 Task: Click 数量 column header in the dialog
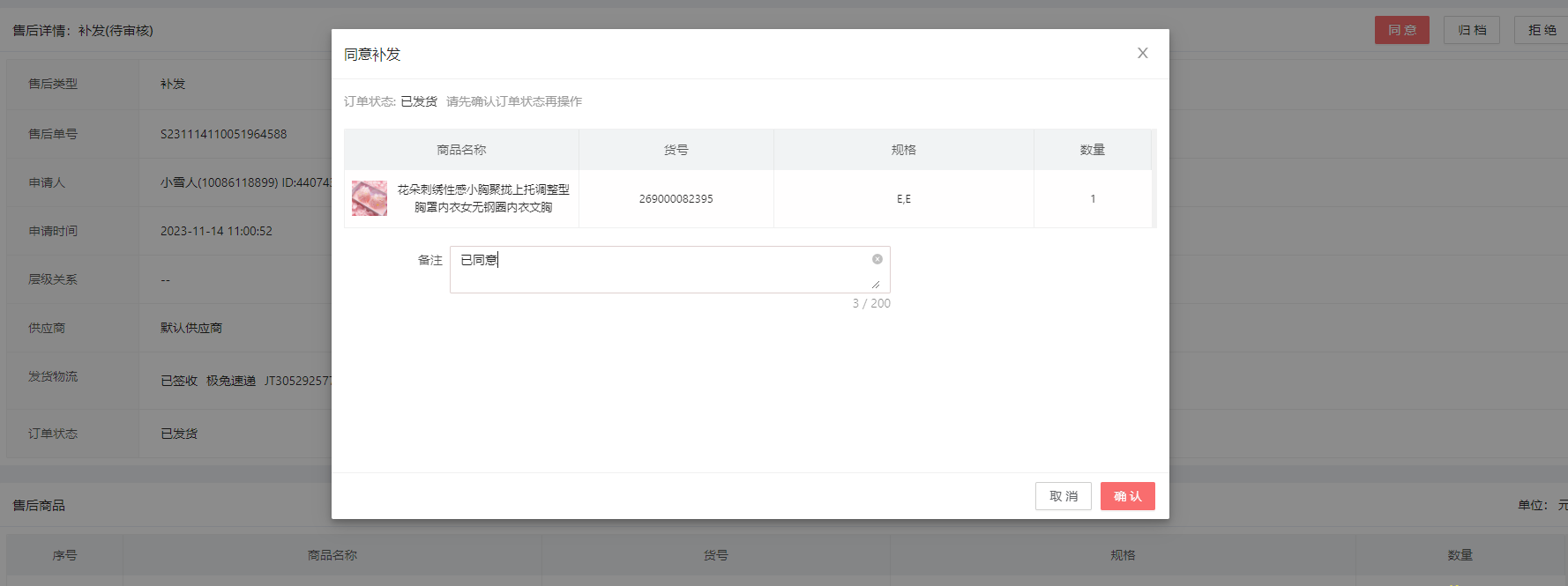point(1092,150)
